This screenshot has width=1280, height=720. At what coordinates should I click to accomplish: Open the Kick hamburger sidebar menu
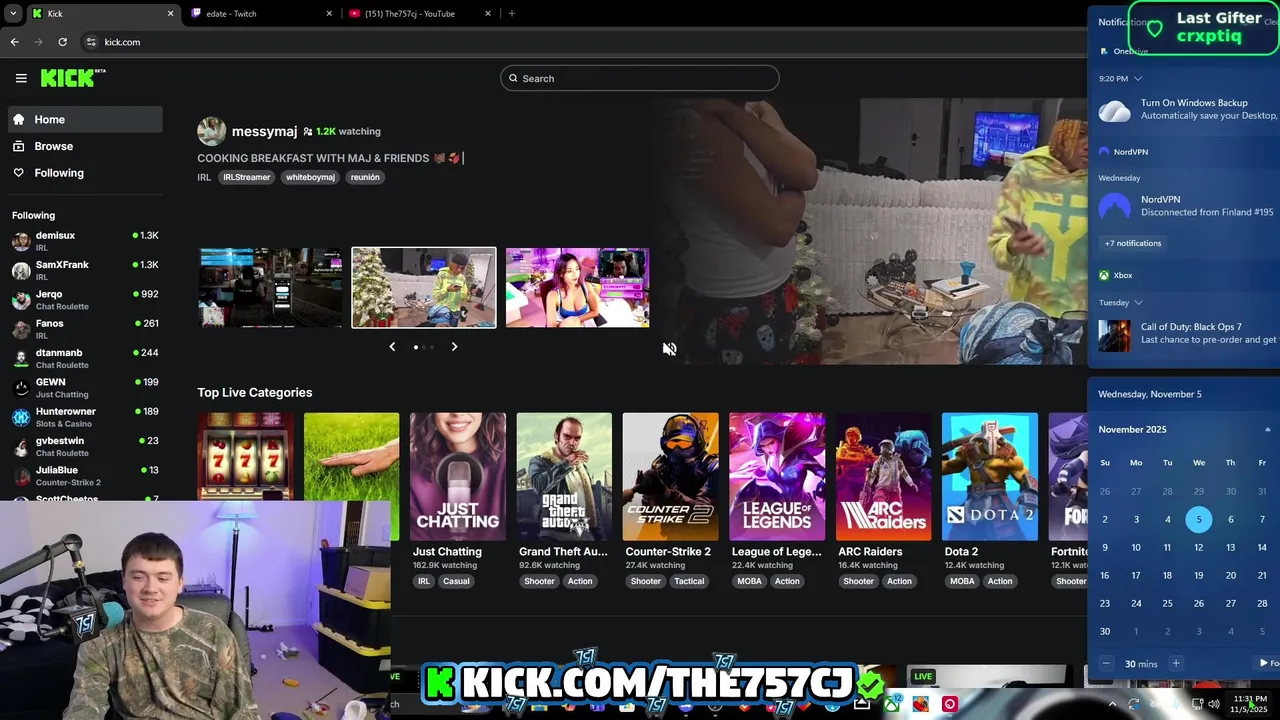[21, 78]
